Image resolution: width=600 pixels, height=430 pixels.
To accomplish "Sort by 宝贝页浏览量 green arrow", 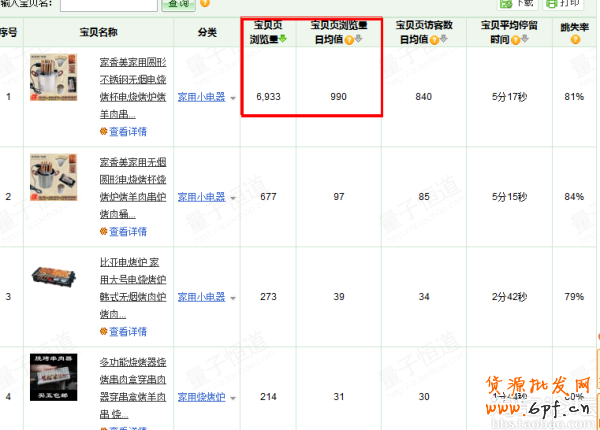I will (x=283, y=40).
